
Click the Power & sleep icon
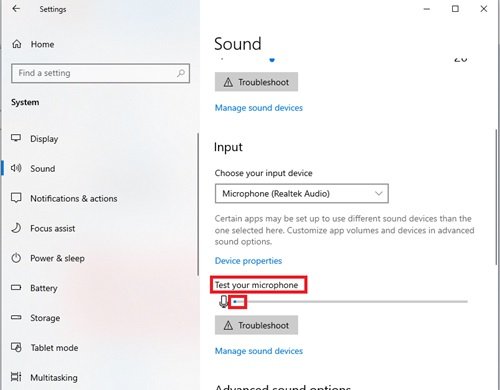[16, 258]
